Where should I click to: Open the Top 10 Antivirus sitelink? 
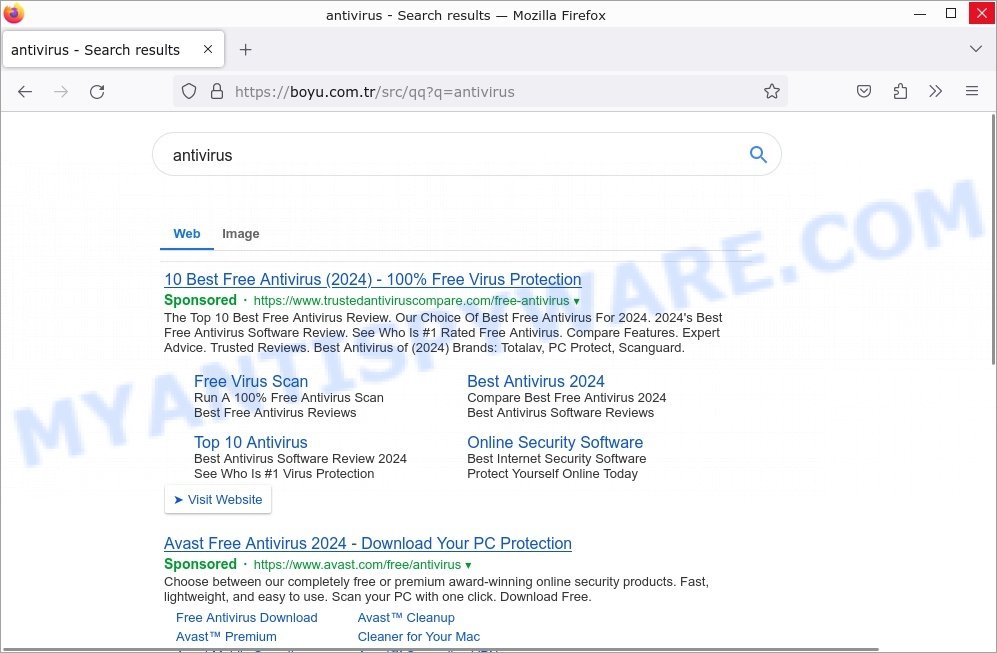coord(251,443)
